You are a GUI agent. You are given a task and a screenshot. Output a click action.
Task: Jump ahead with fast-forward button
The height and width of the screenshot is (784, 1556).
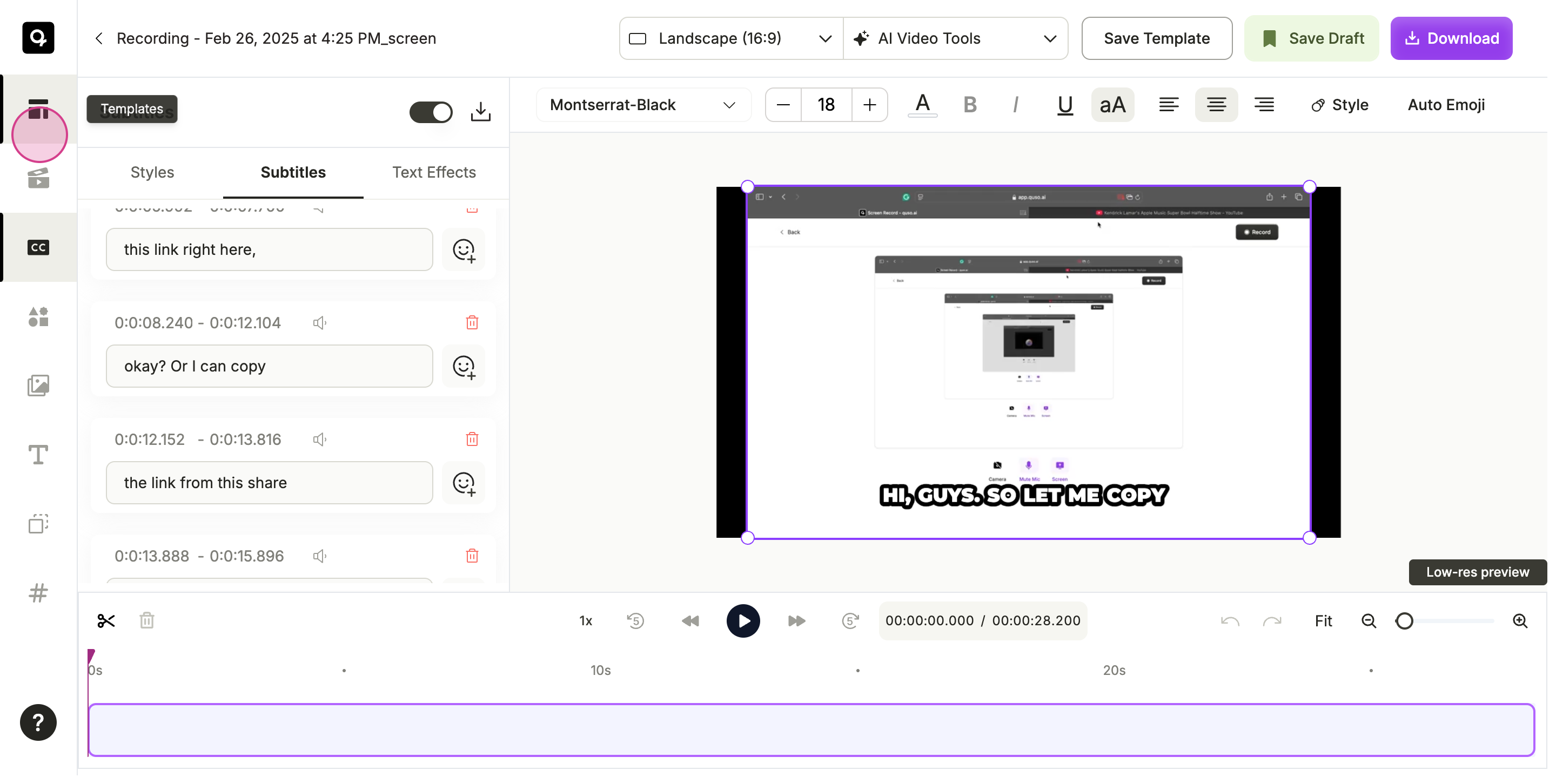pos(797,621)
